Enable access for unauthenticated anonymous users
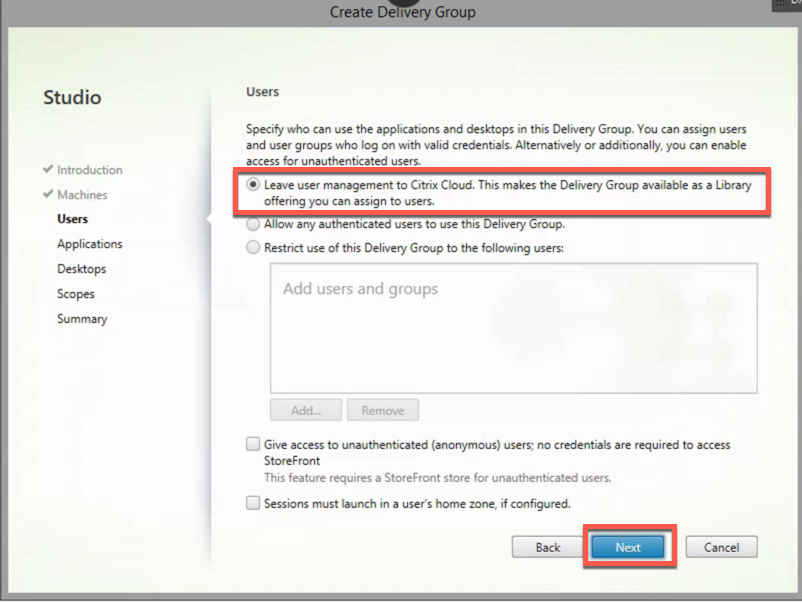 [253, 444]
